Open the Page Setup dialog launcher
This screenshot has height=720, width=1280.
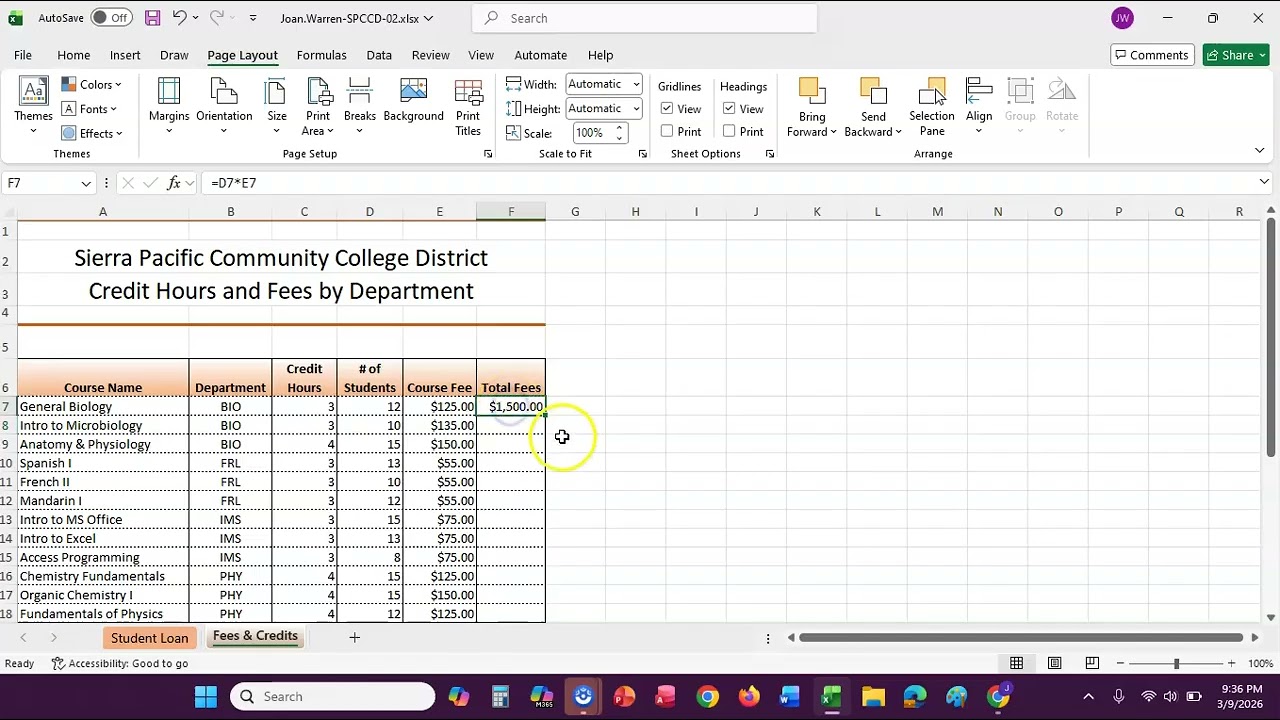[488, 154]
